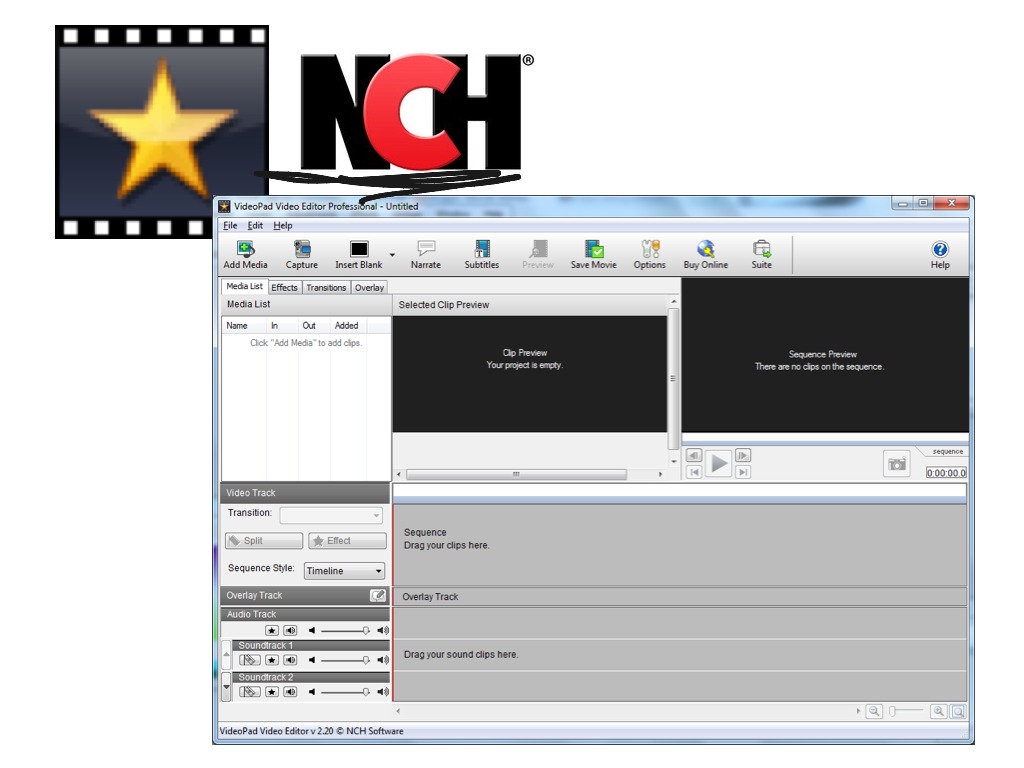Zoom out the timeline magnifier icon
This screenshot has height=768, width=1024.
[x=874, y=711]
